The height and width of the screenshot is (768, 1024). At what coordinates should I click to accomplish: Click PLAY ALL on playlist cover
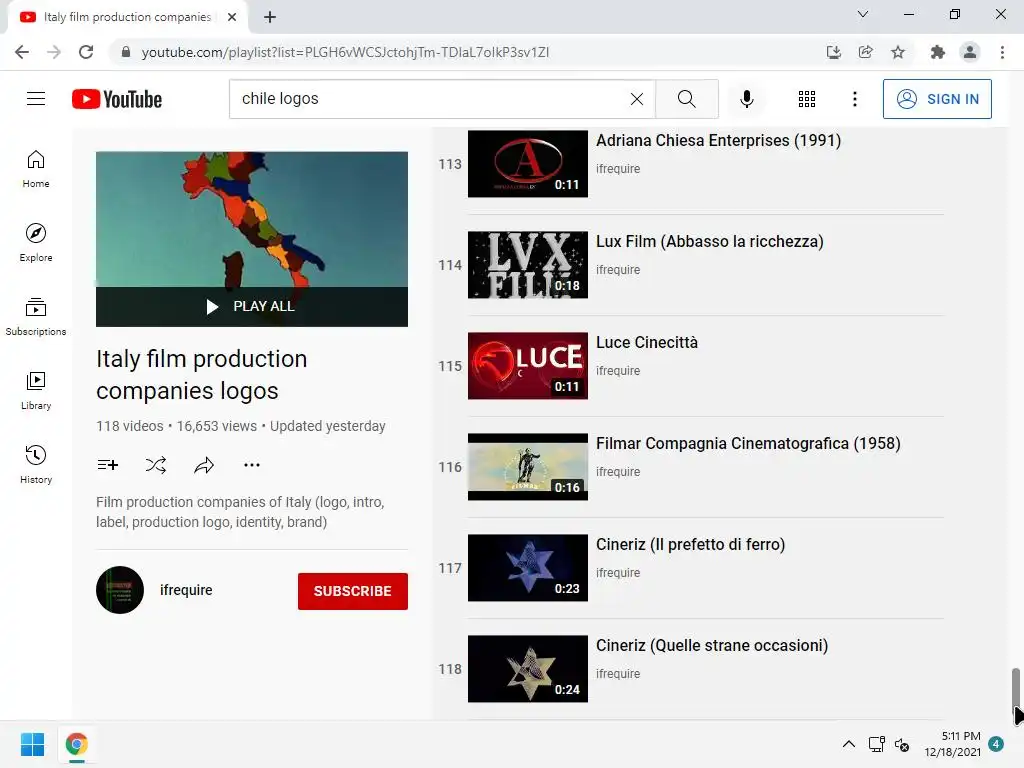click(x=251, y=306)
